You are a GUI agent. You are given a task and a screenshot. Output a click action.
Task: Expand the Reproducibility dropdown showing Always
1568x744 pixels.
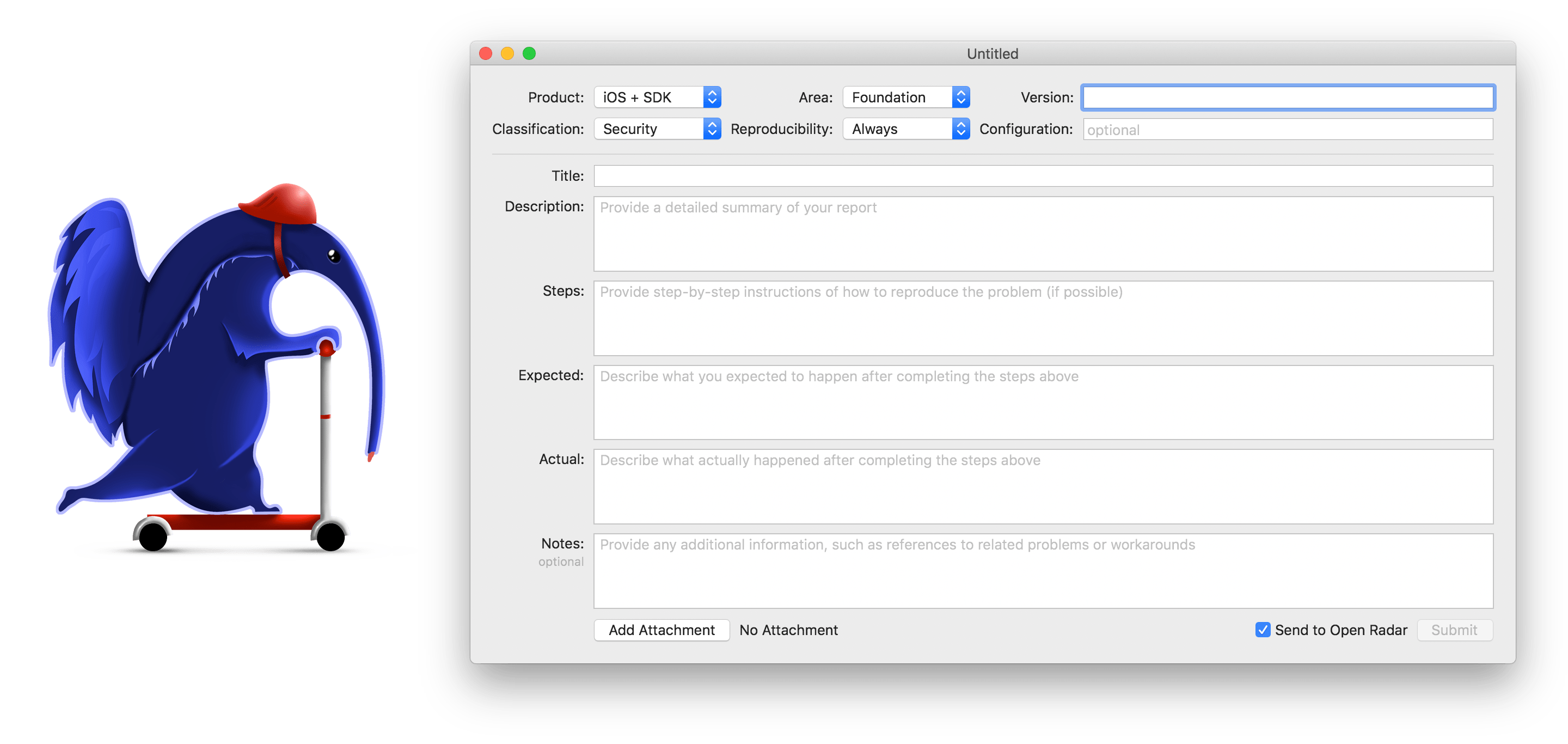906,129
